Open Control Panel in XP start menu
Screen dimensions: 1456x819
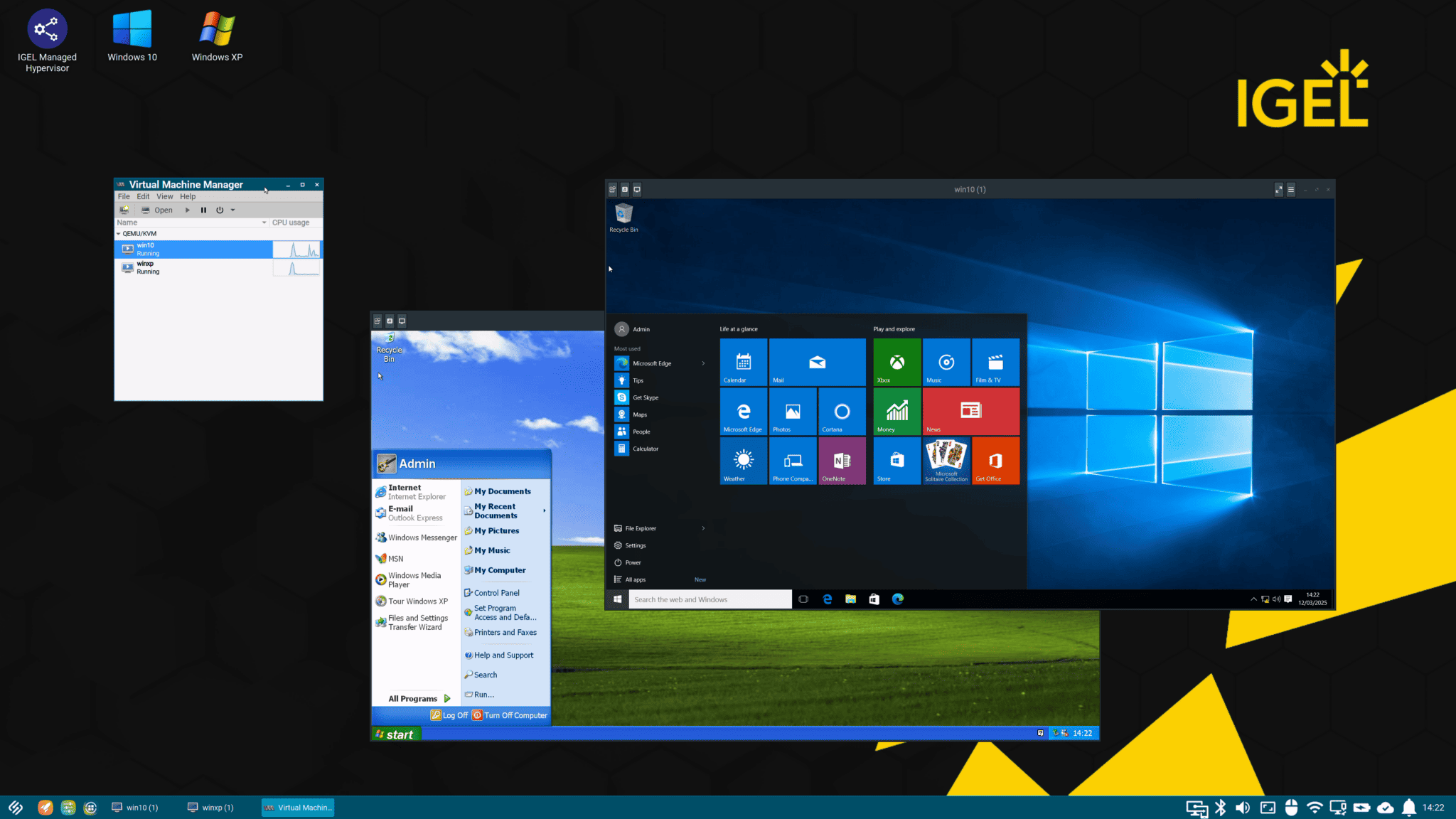tap(492, 593)
